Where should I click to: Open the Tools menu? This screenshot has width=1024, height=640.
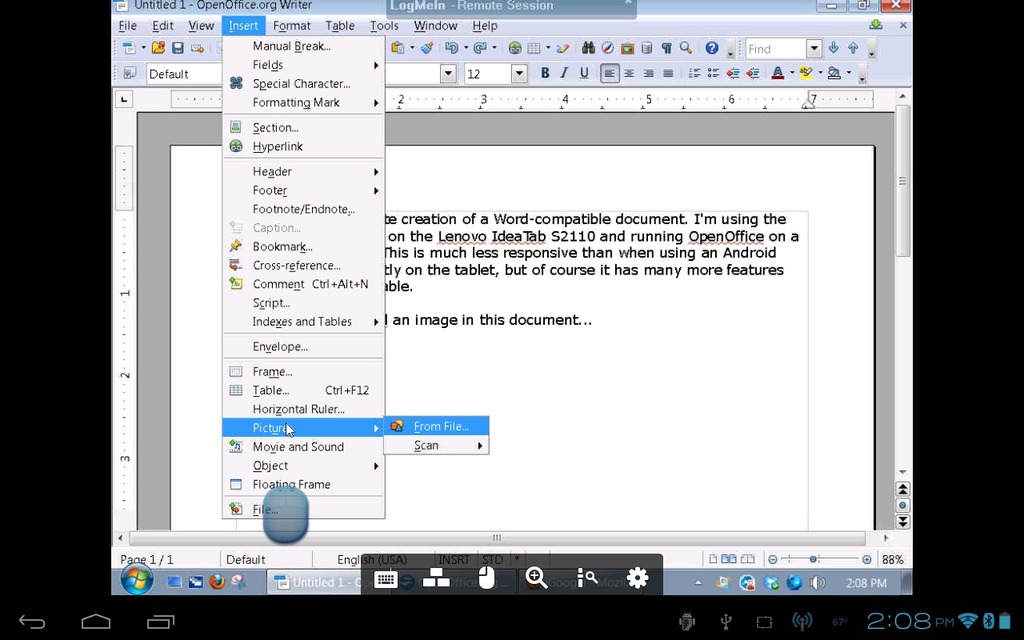click(384, 25)
